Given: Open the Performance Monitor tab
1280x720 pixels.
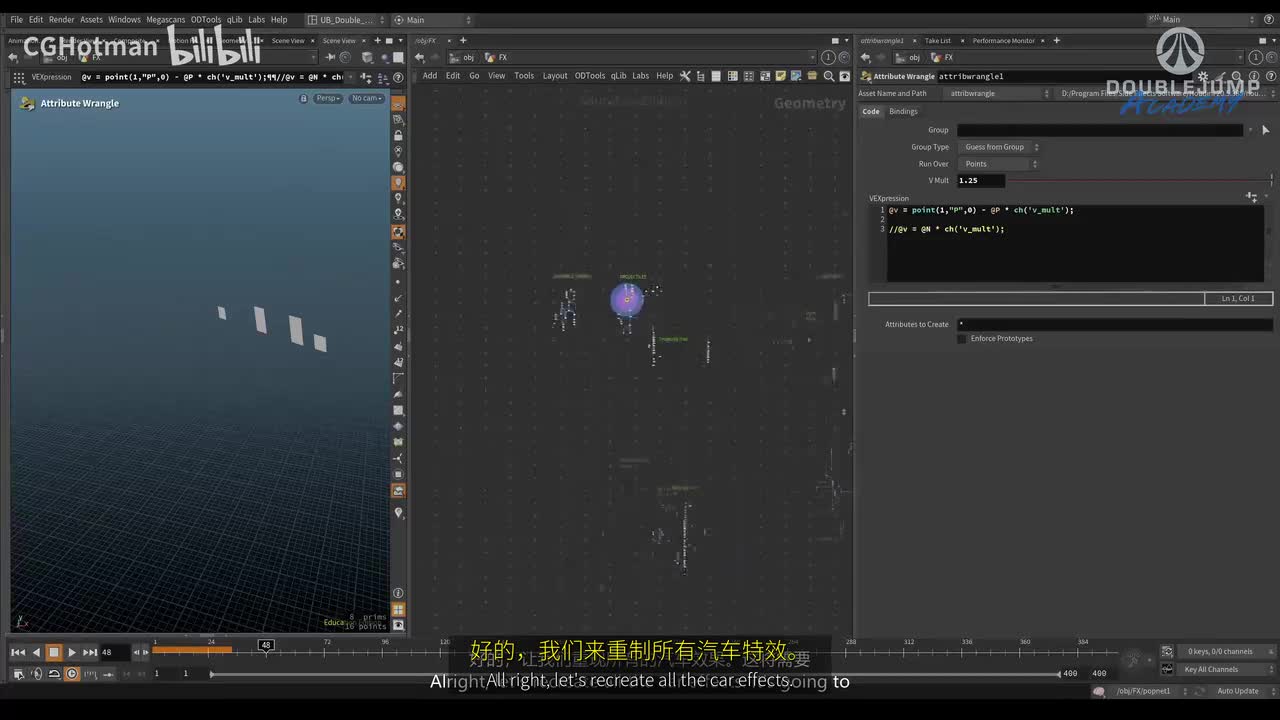Looking at the screenshot, I should (x=1004, y=41).
